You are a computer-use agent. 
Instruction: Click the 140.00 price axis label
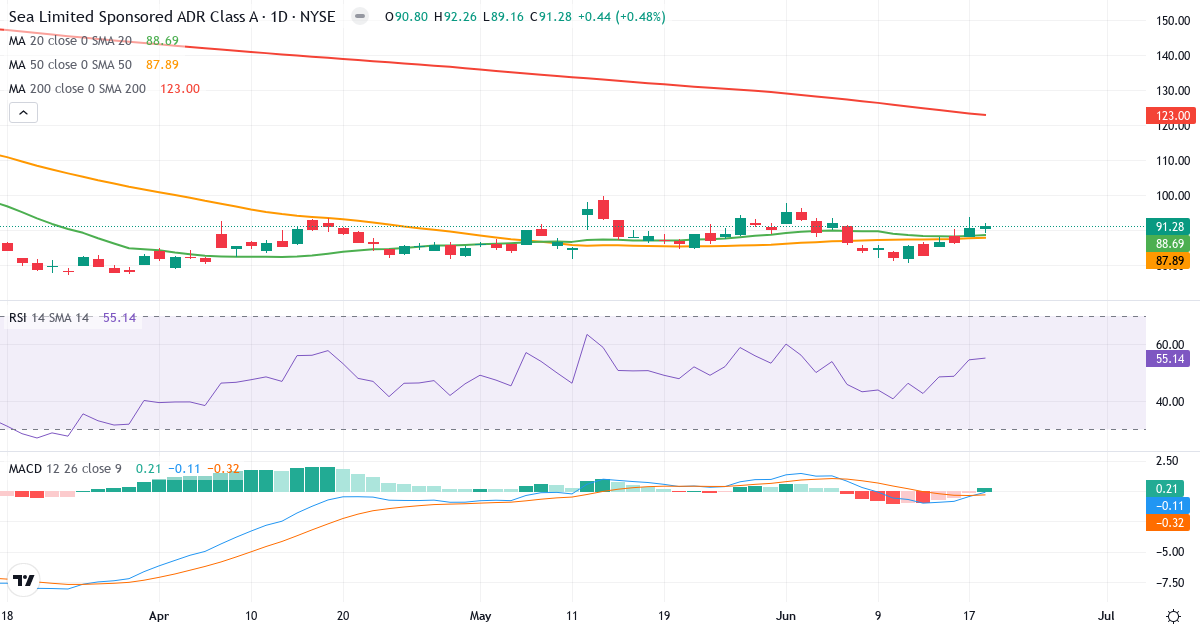coord(1172,56)
